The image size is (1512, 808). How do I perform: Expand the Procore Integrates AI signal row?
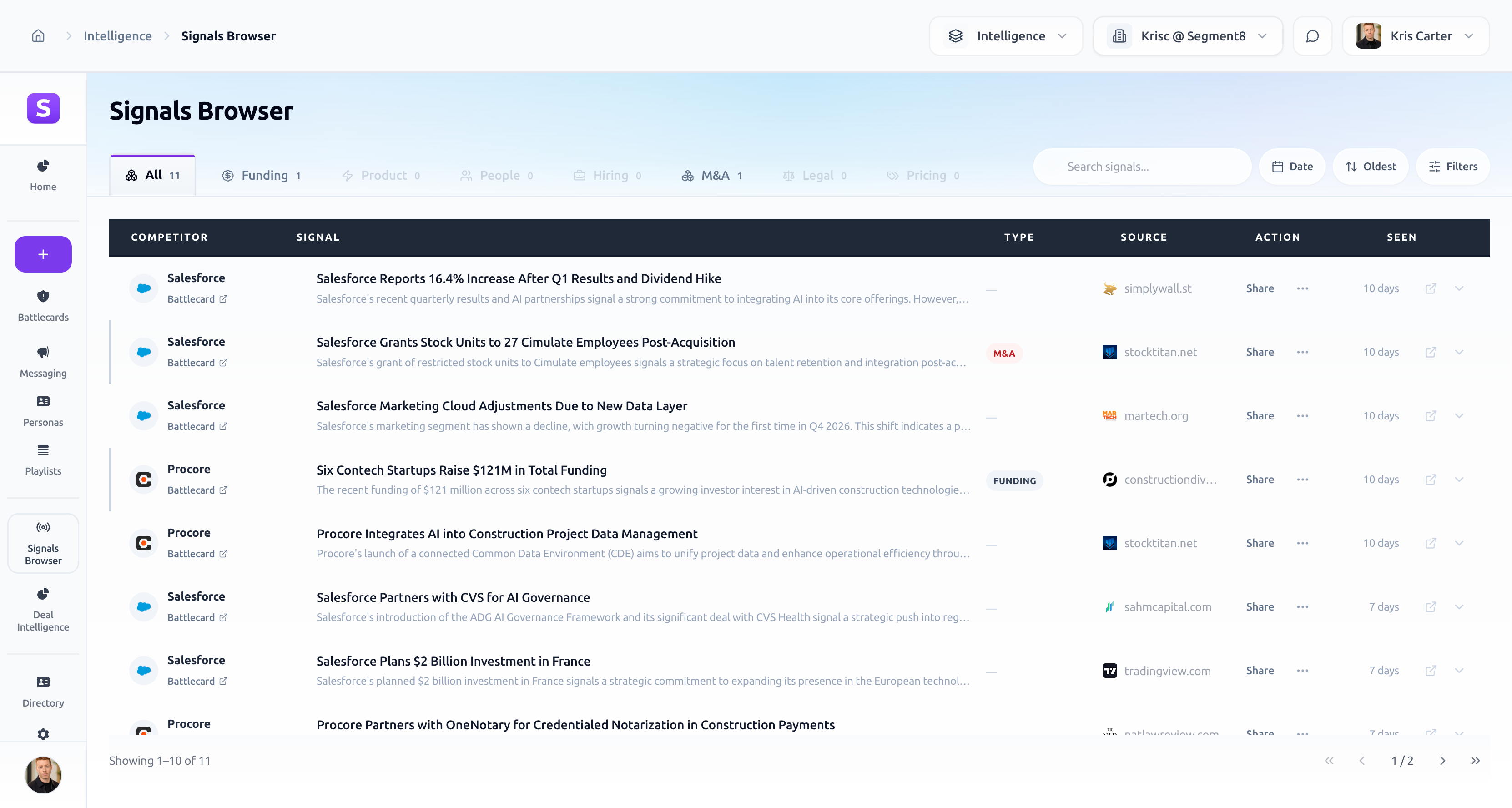(x=1459, y=543)
